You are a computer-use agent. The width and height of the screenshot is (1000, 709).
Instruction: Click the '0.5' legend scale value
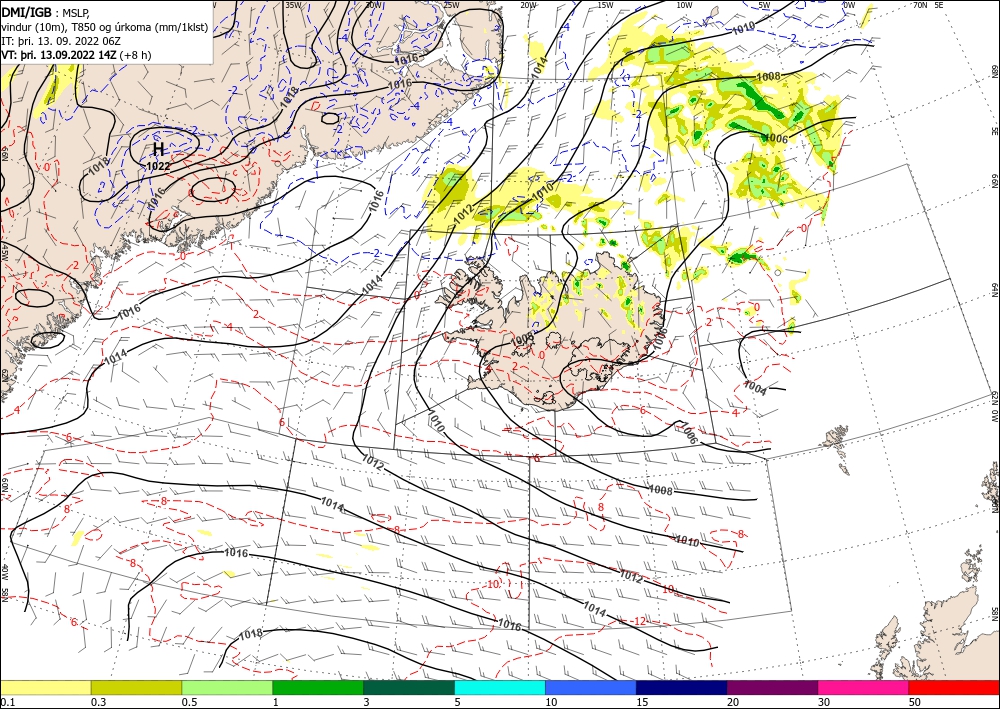(189, 702)
